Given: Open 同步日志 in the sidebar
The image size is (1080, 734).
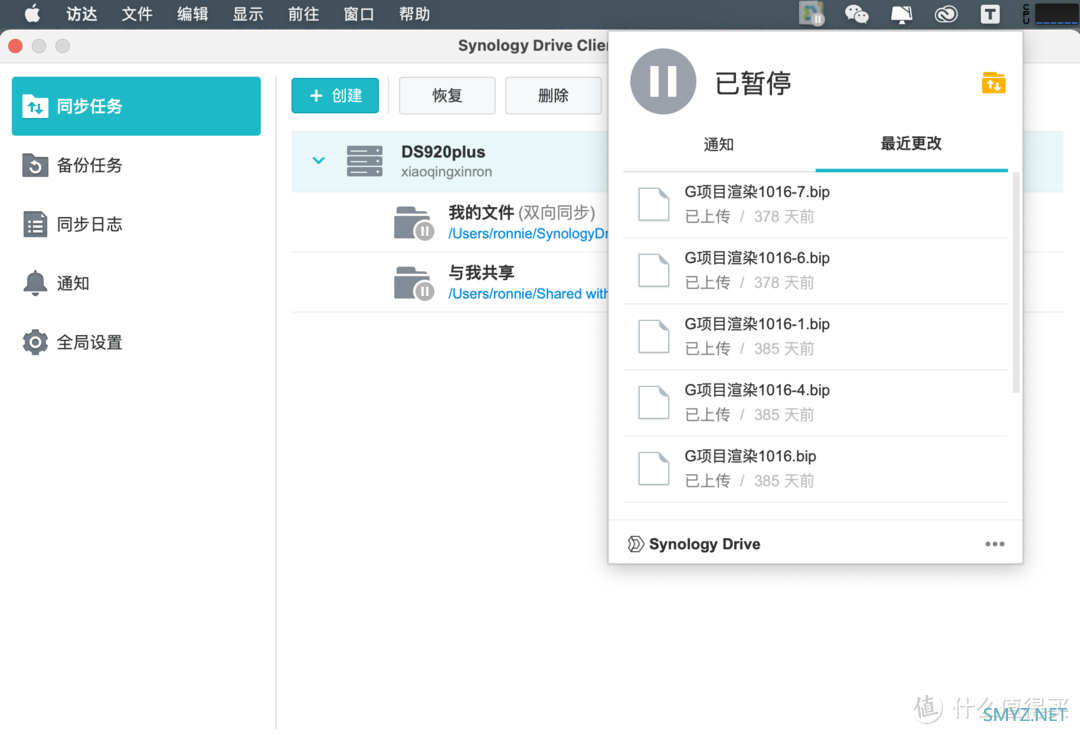Looking at the screenshot, I should pyautogui.click(x=136, y=224).
